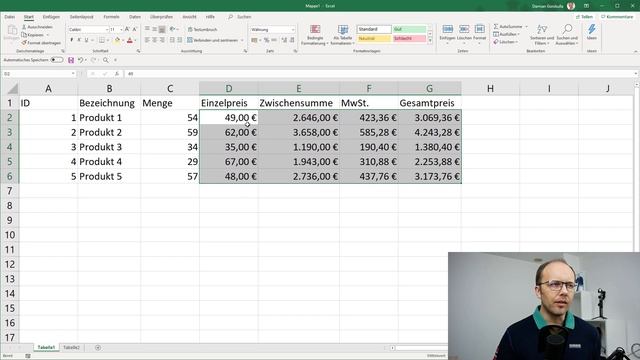
Task: Click the Ausschneiden (cut) scissors icon
Action: coord(24,27)
